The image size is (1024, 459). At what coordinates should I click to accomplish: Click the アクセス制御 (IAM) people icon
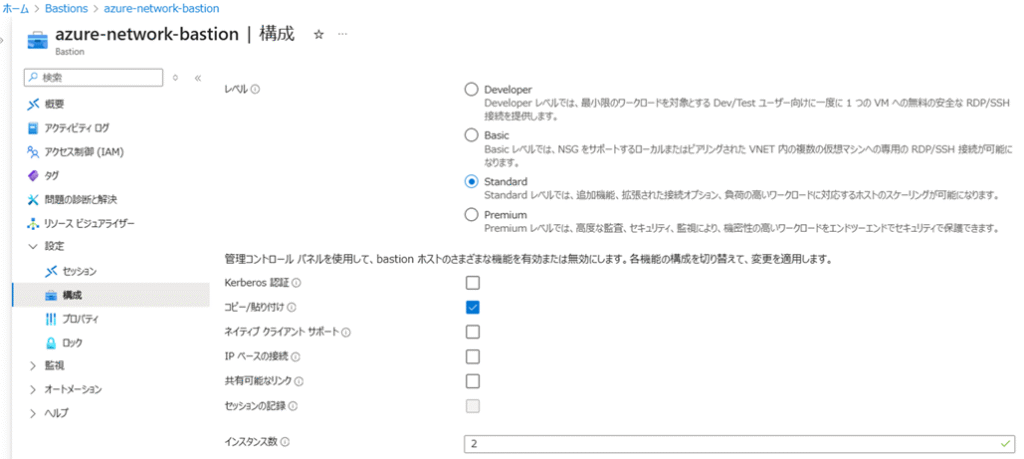click(x=33, y=151)
